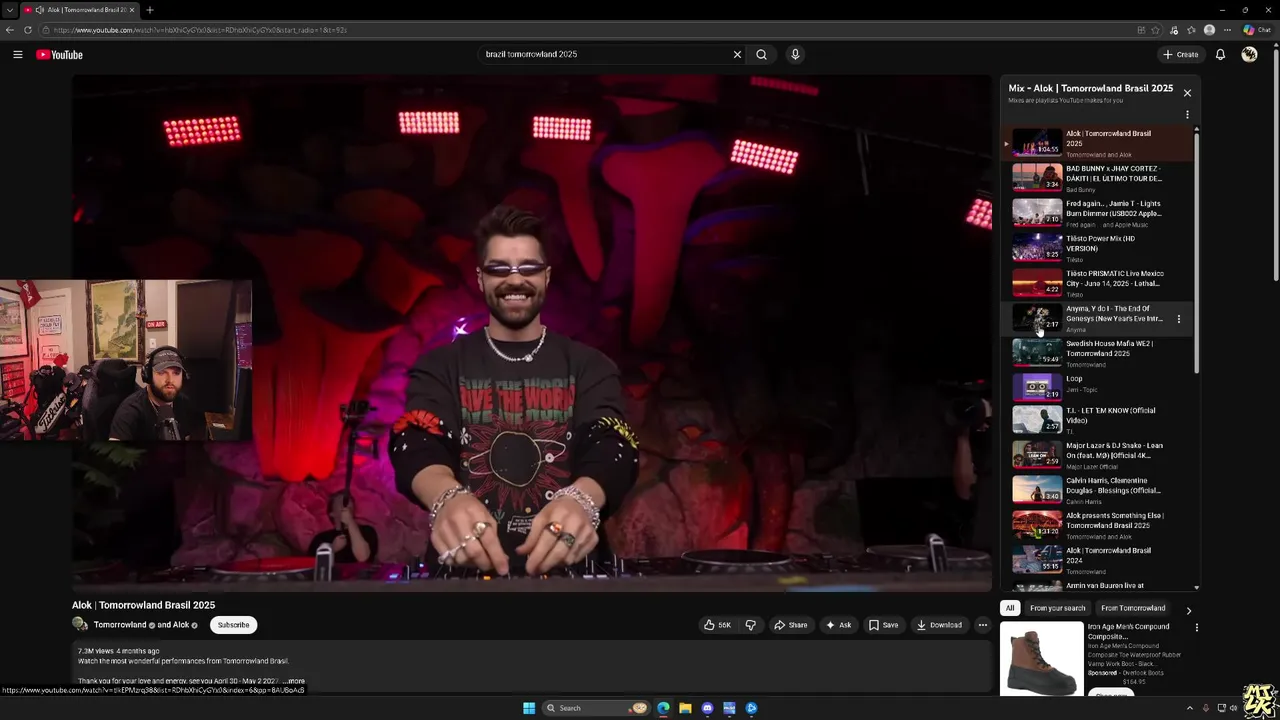
Task: Play Tiësto Power Mix (HD Version)
Action: [x=1097, y=247]
